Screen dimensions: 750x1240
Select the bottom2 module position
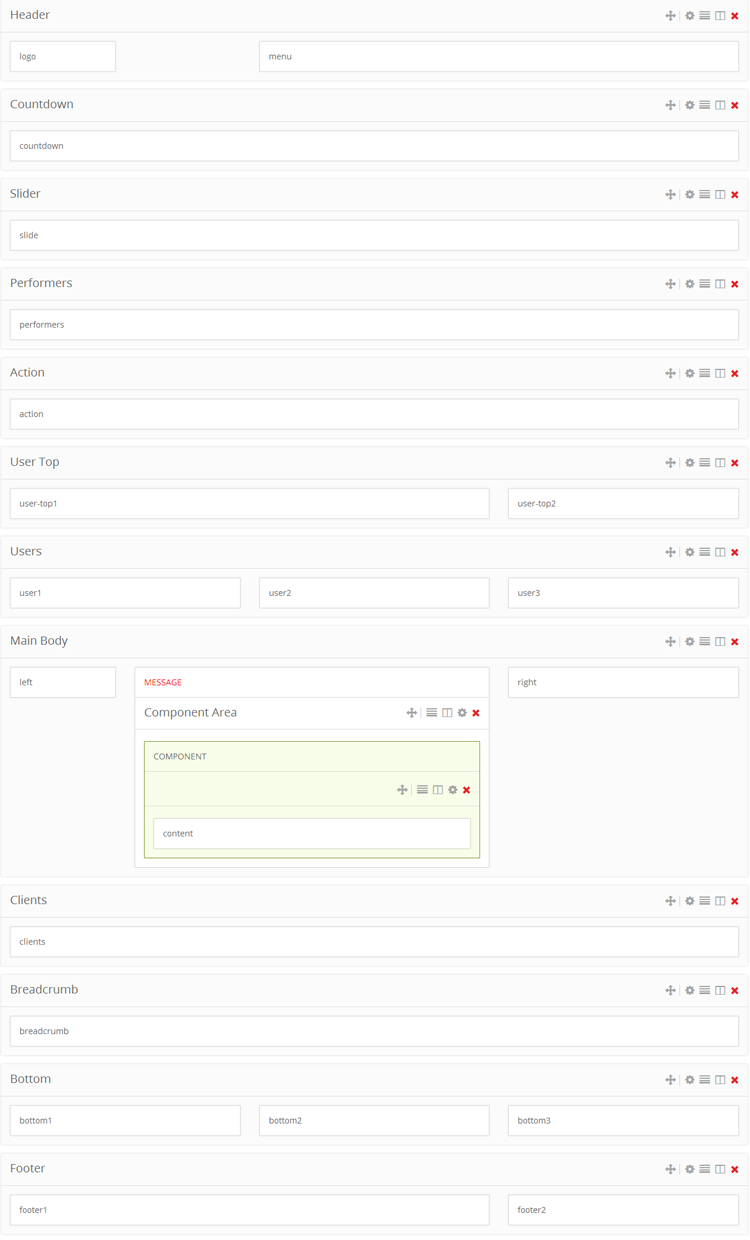[374, 1121]
